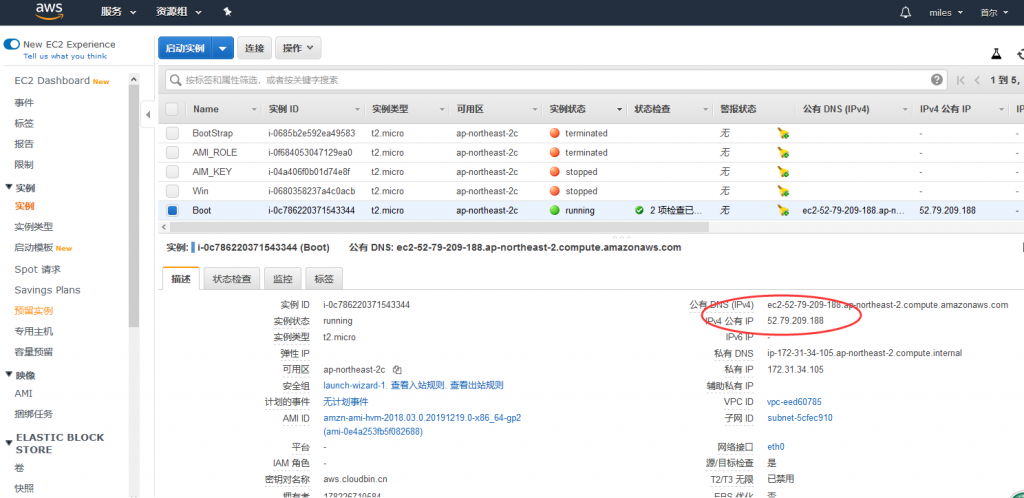Copy availability zone ap-northeast-2c icon
Screen dimensions: 1024x498
397,369
